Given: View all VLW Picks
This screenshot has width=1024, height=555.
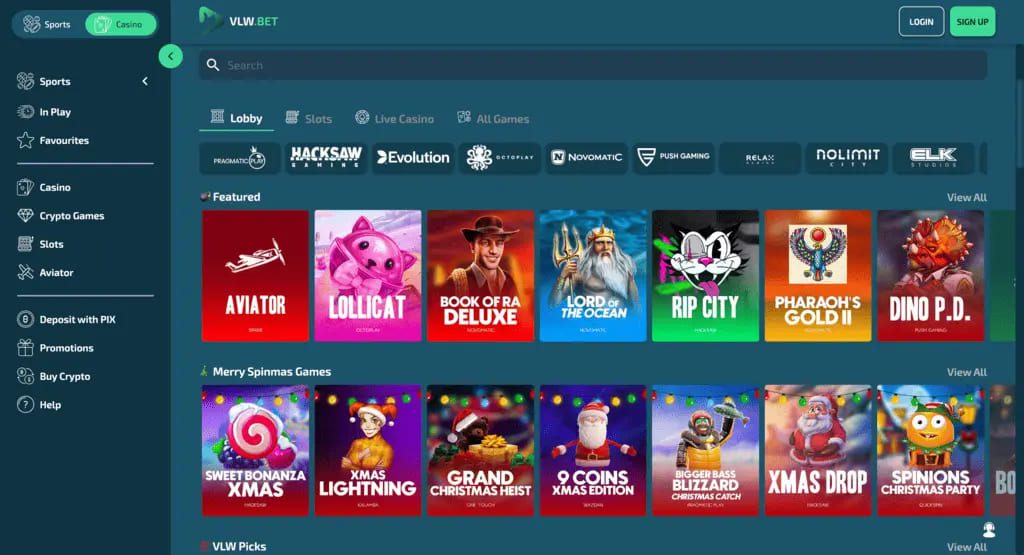Looking at the screenshot, I should (967, 547).
